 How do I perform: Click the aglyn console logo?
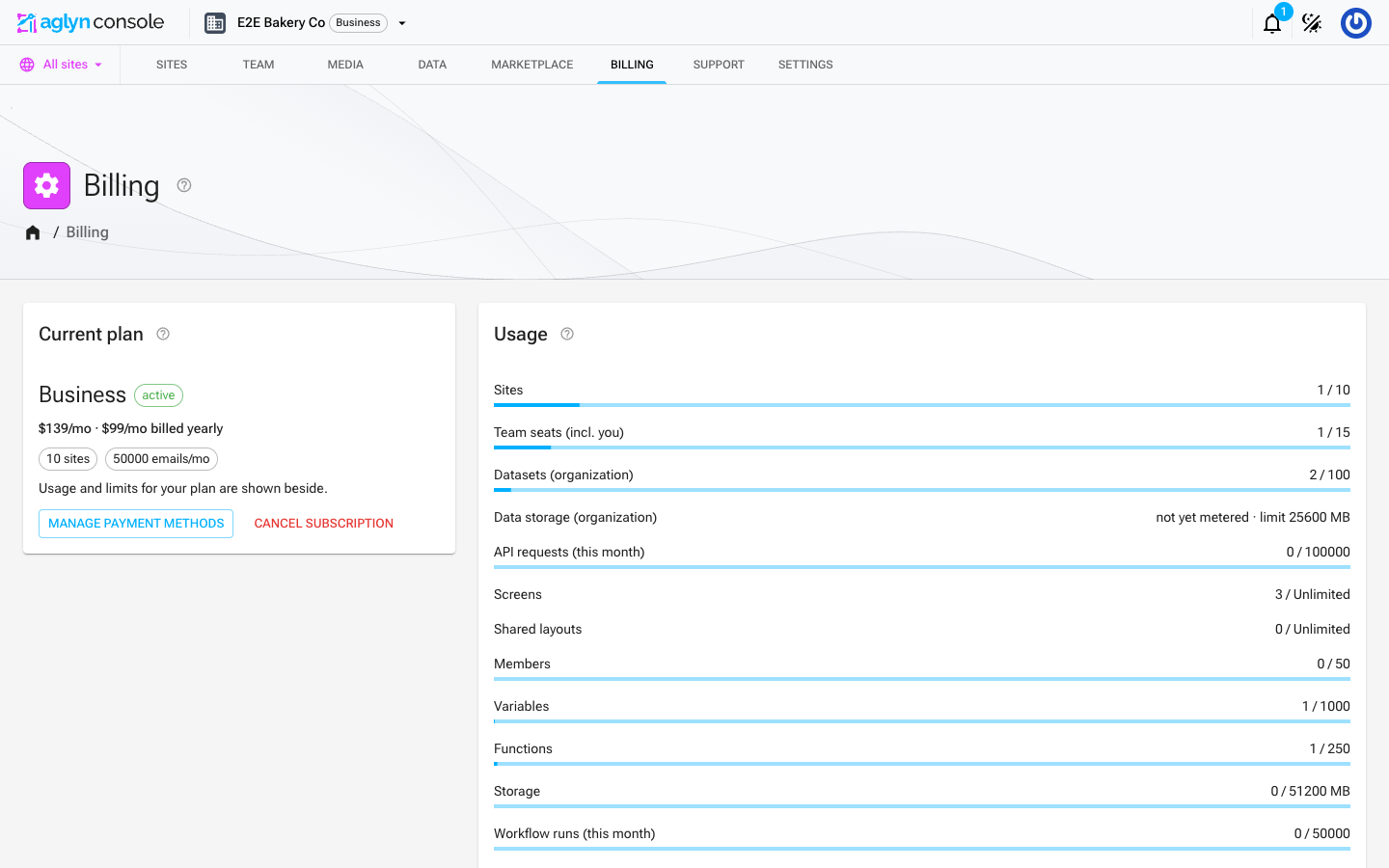coord(91,22)
